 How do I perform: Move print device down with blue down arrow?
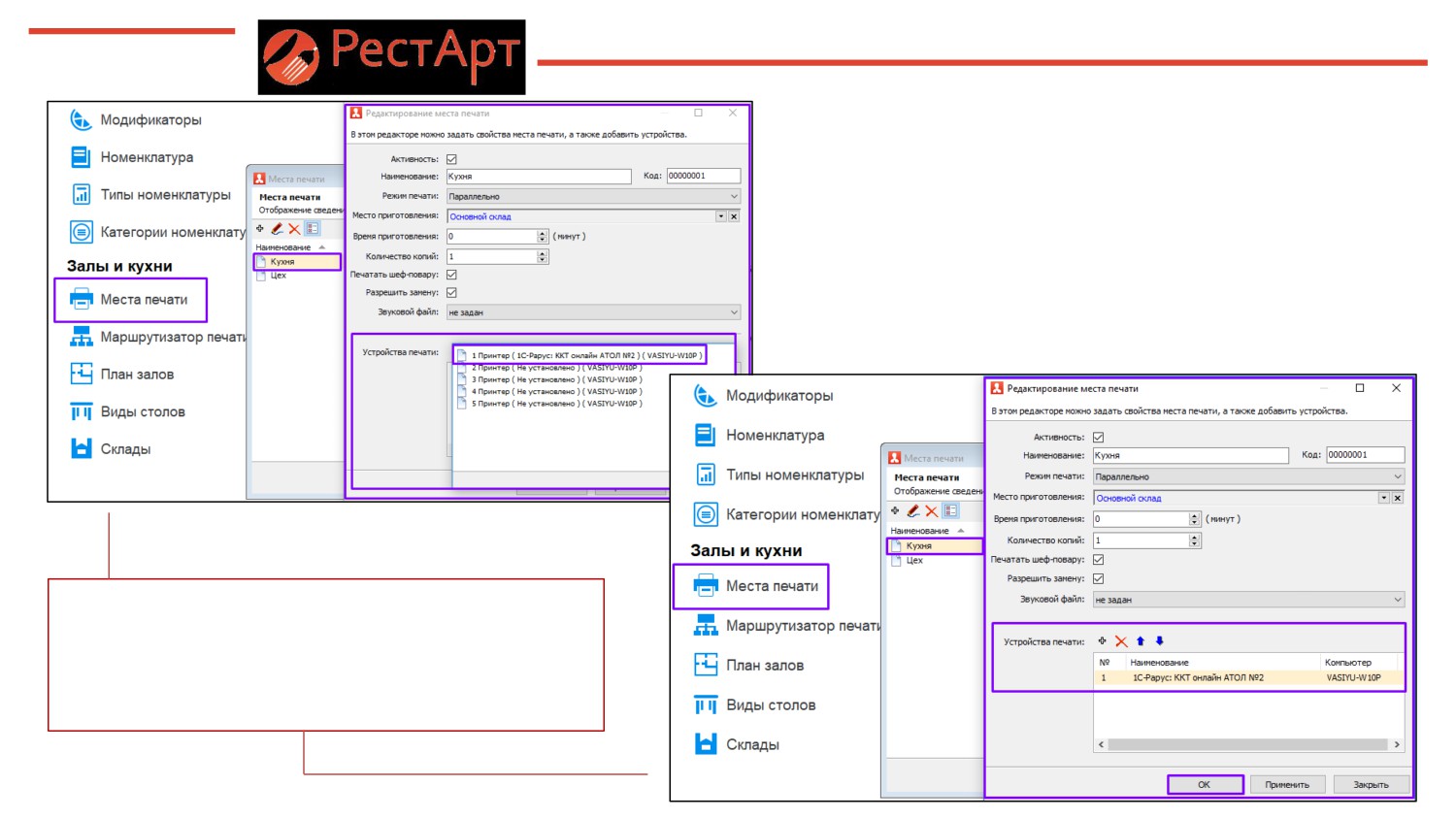click(1159, 641)
